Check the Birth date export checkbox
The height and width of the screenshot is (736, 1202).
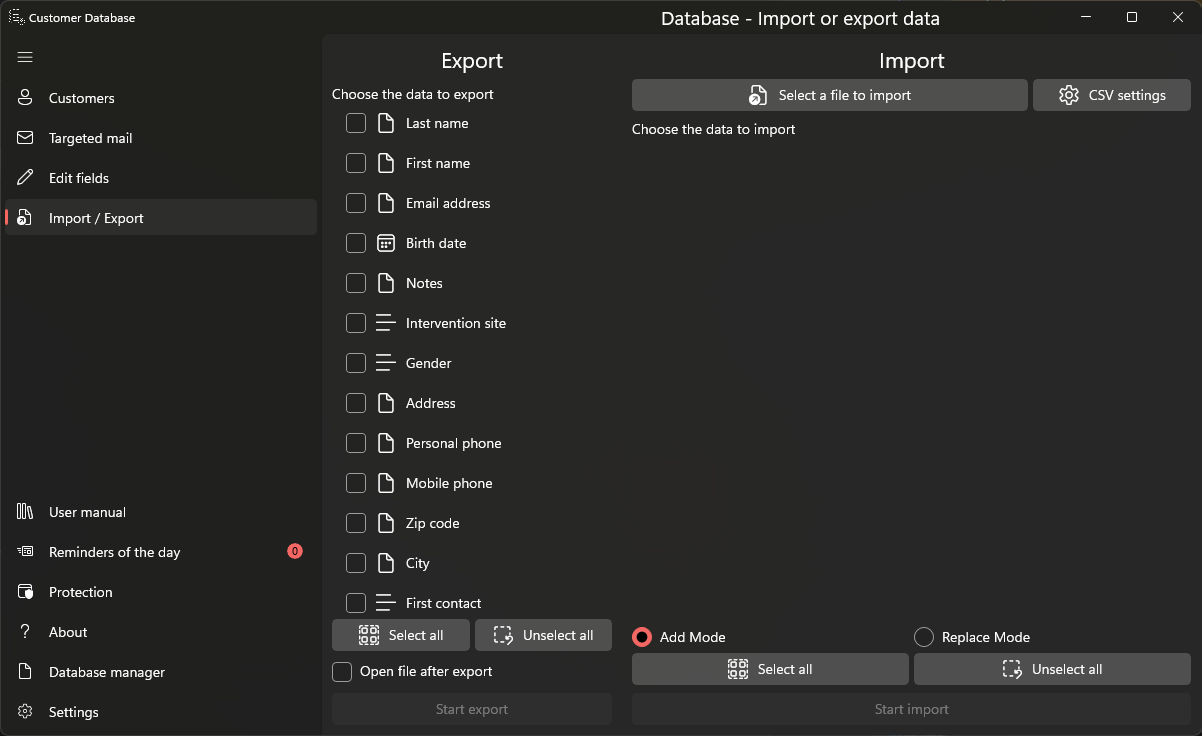point(356,243)
